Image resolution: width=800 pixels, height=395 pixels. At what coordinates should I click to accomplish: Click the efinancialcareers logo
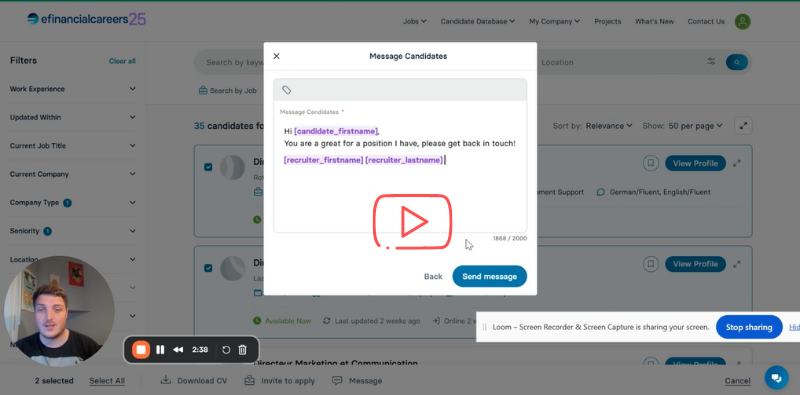pyautogui.click(x=86, y=19)
